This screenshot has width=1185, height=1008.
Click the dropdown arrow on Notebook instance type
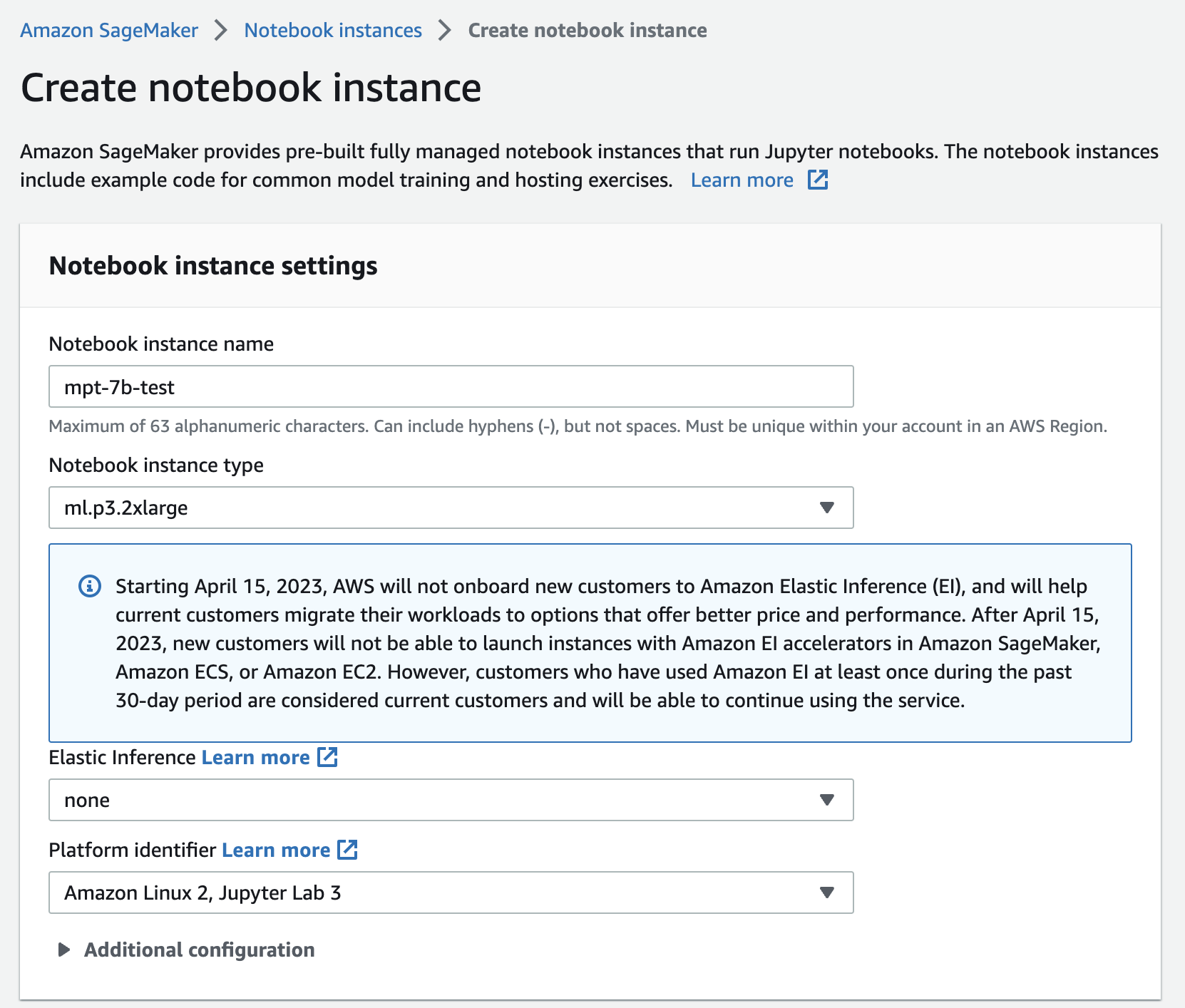[x=826, y=508]
